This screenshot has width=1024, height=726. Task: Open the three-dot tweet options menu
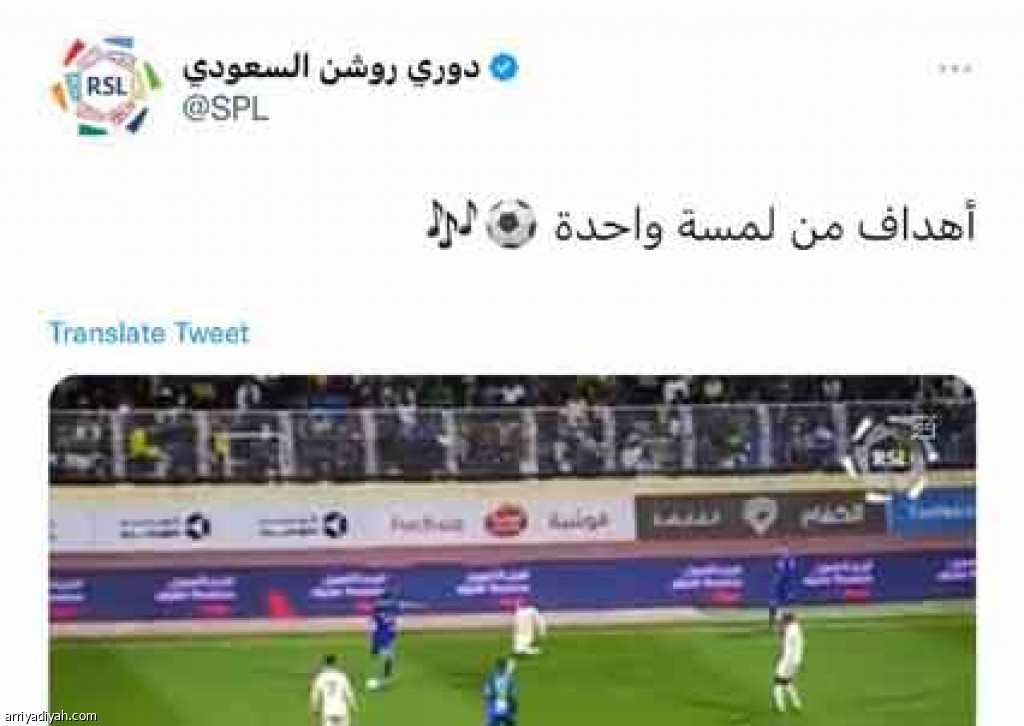955,68
